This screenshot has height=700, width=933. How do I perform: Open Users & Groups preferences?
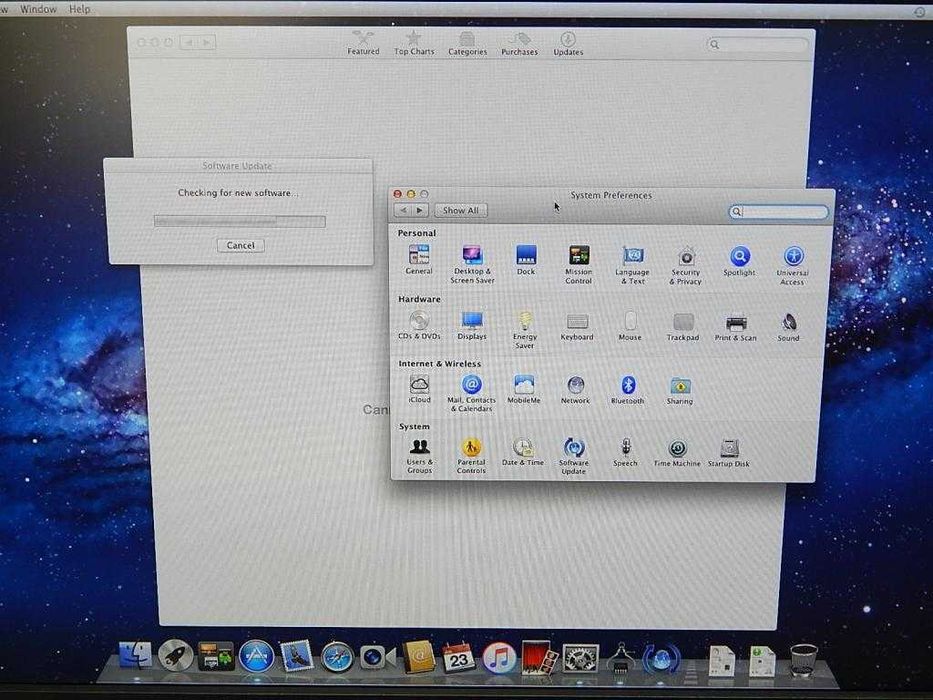tap(419, 456)
